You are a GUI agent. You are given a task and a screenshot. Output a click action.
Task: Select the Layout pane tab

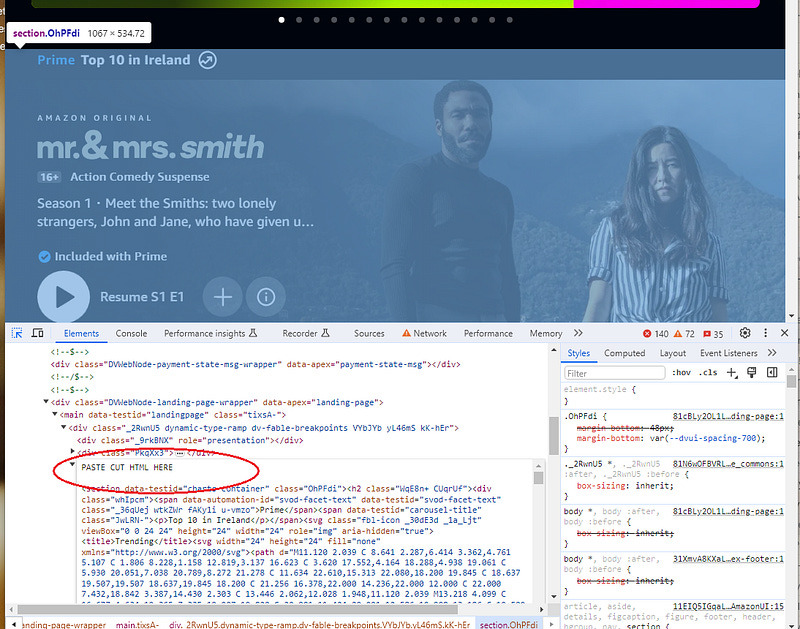[x=672, y=353]
